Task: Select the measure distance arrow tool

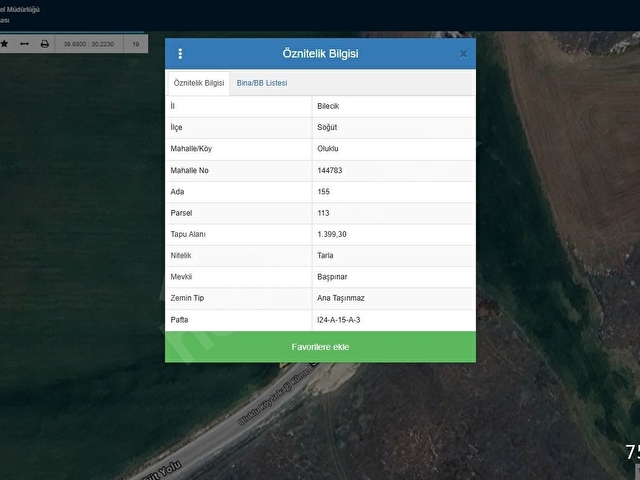Action: (x=24, y=44)
